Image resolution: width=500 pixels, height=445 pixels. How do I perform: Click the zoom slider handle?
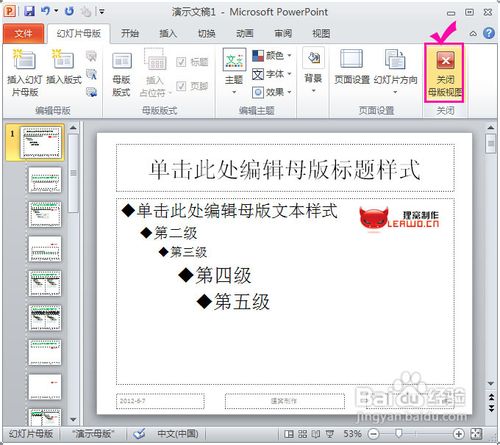tap(398, 434)
